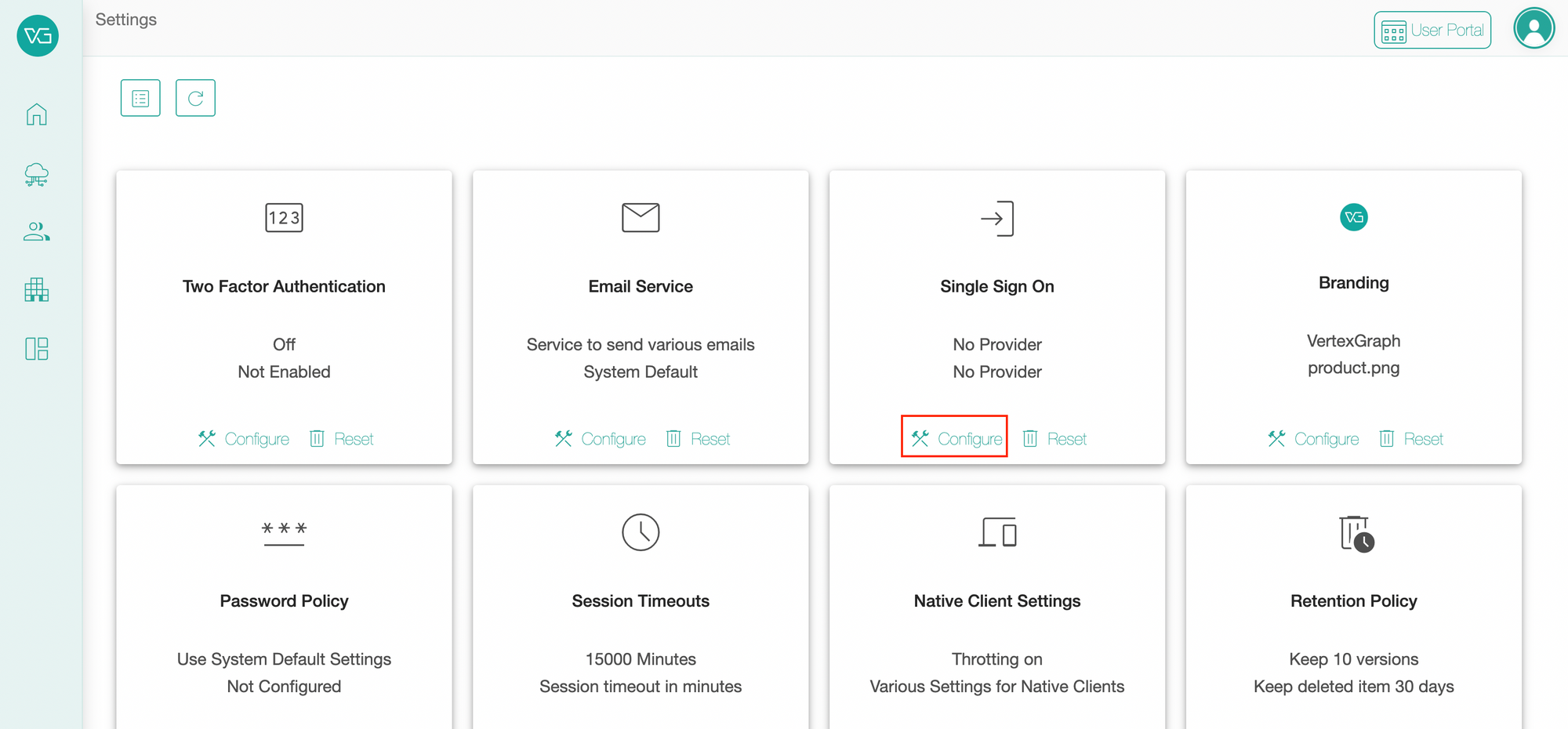Open the Home page from the sidebar
This screenshot has height=729, width=1568.
point(36,114)
